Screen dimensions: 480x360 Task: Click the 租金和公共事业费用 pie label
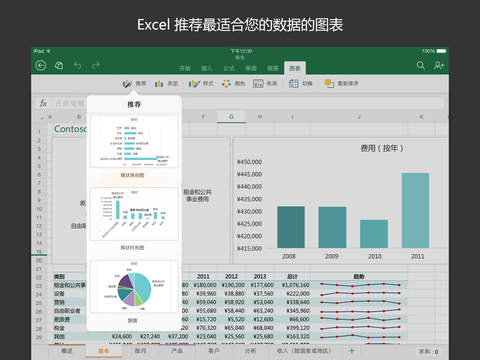197,196
